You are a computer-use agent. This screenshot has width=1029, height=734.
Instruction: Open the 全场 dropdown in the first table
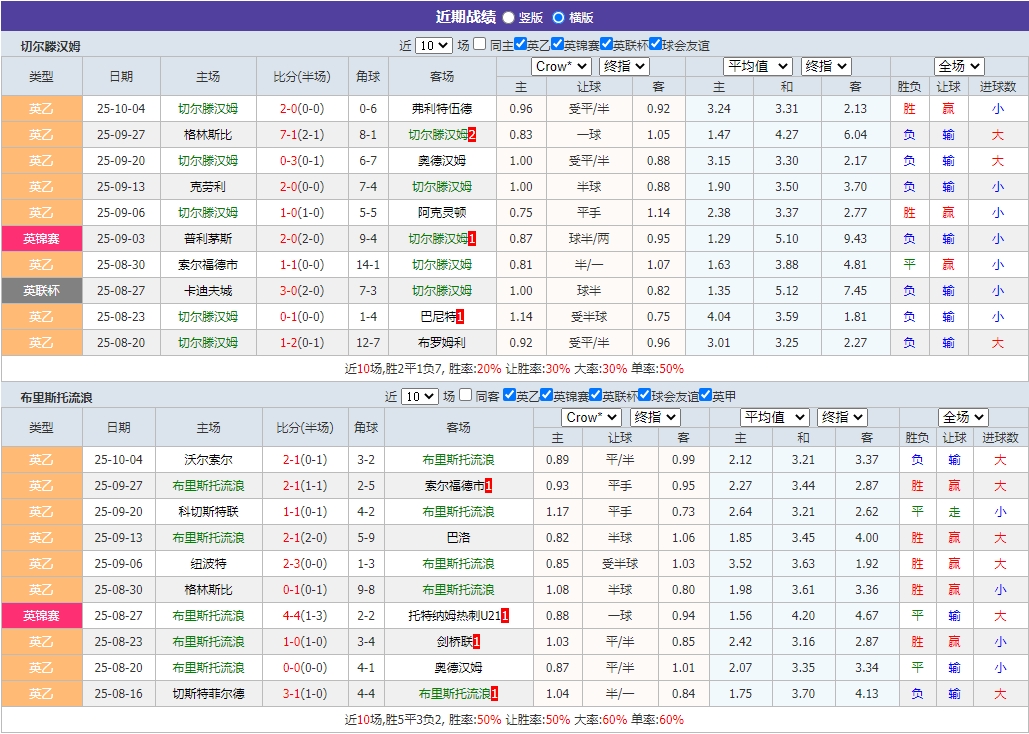click(957, 66)
